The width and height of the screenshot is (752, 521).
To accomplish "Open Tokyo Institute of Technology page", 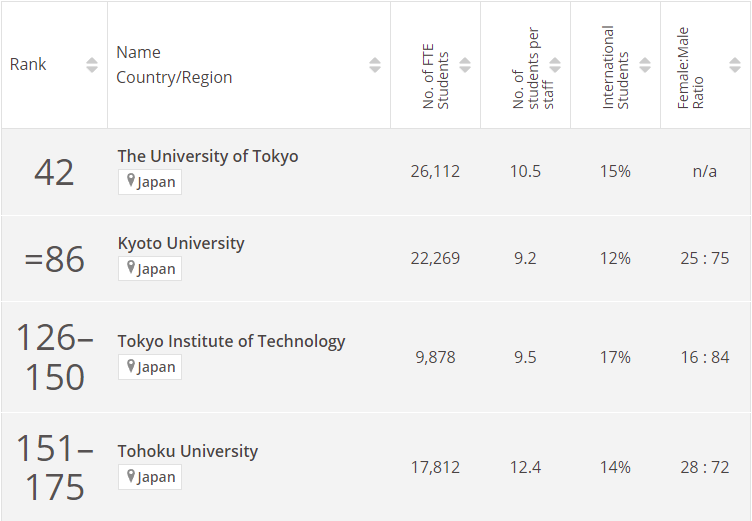I will pyautogui.click(x=231, y=341).
